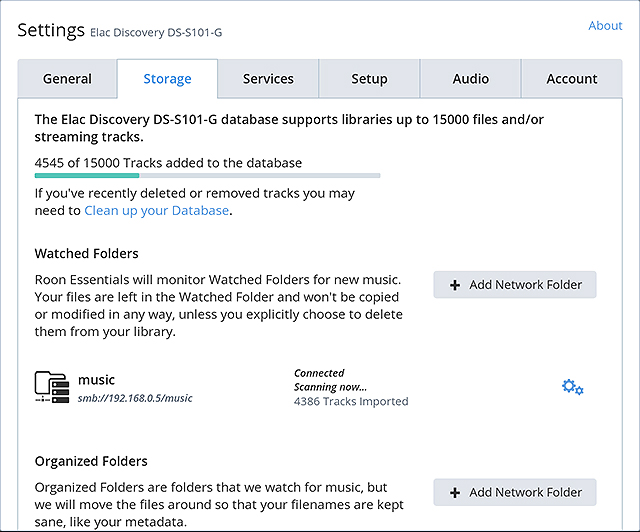Viewport: 640px width, 532px height.
Task: Switch to the General tab
Action: (x=67, y=79)
